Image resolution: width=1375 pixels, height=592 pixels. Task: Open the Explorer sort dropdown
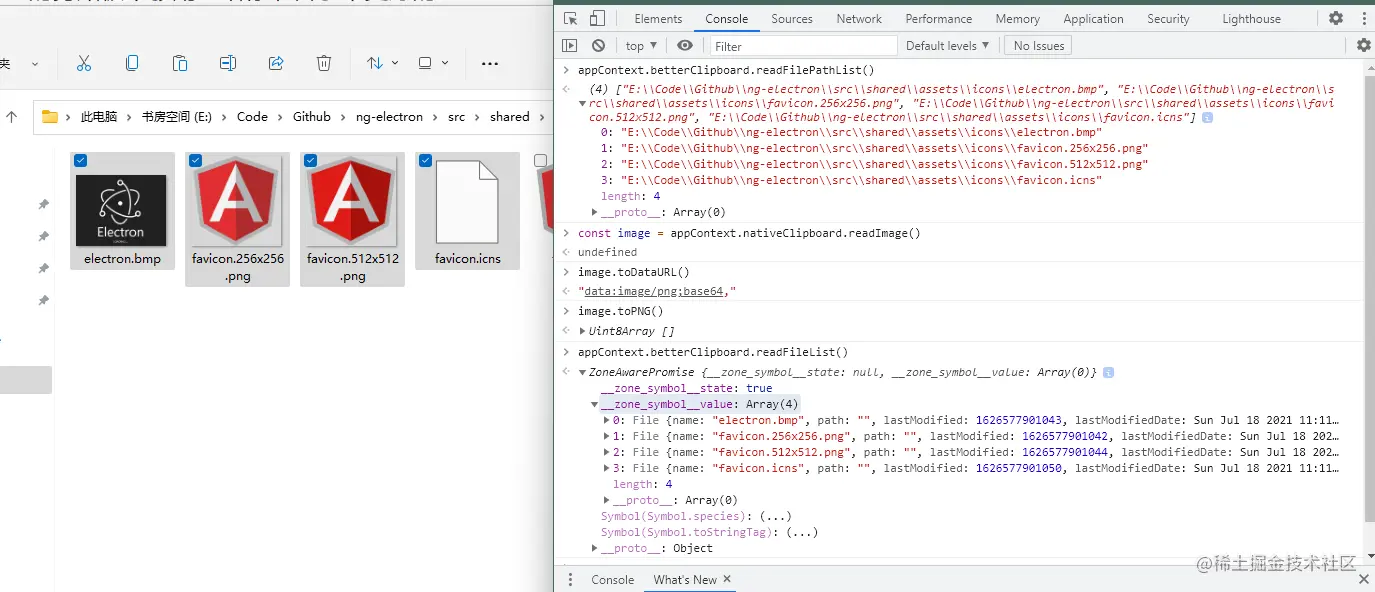(x=382, y=63)
